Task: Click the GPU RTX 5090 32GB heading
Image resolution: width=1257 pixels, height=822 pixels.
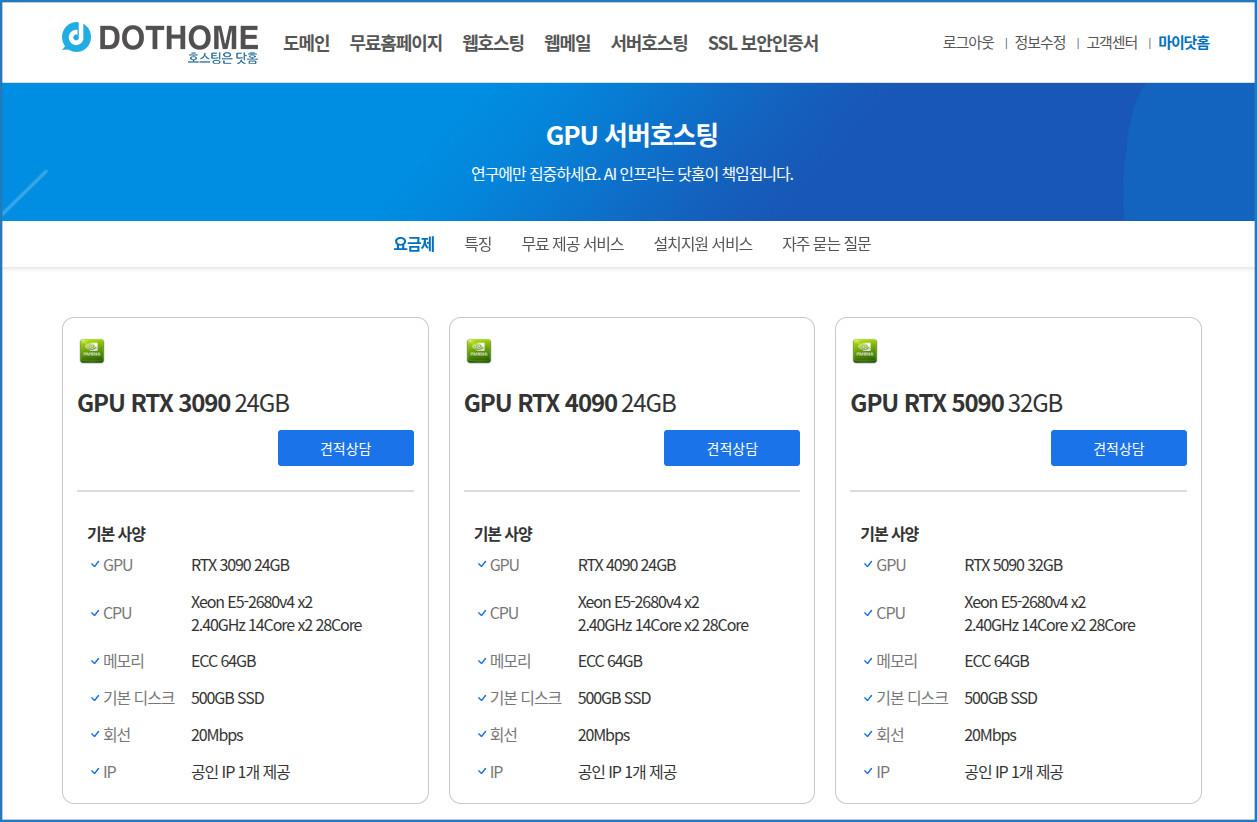Action: pos(957,403)
